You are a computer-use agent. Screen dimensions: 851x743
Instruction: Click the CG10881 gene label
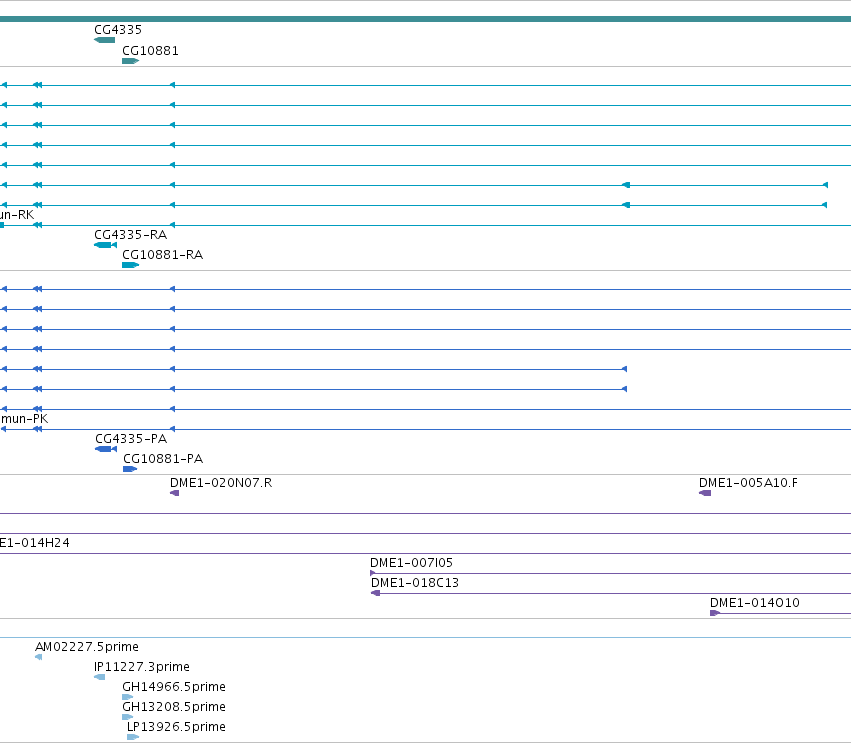coord(150,50)
